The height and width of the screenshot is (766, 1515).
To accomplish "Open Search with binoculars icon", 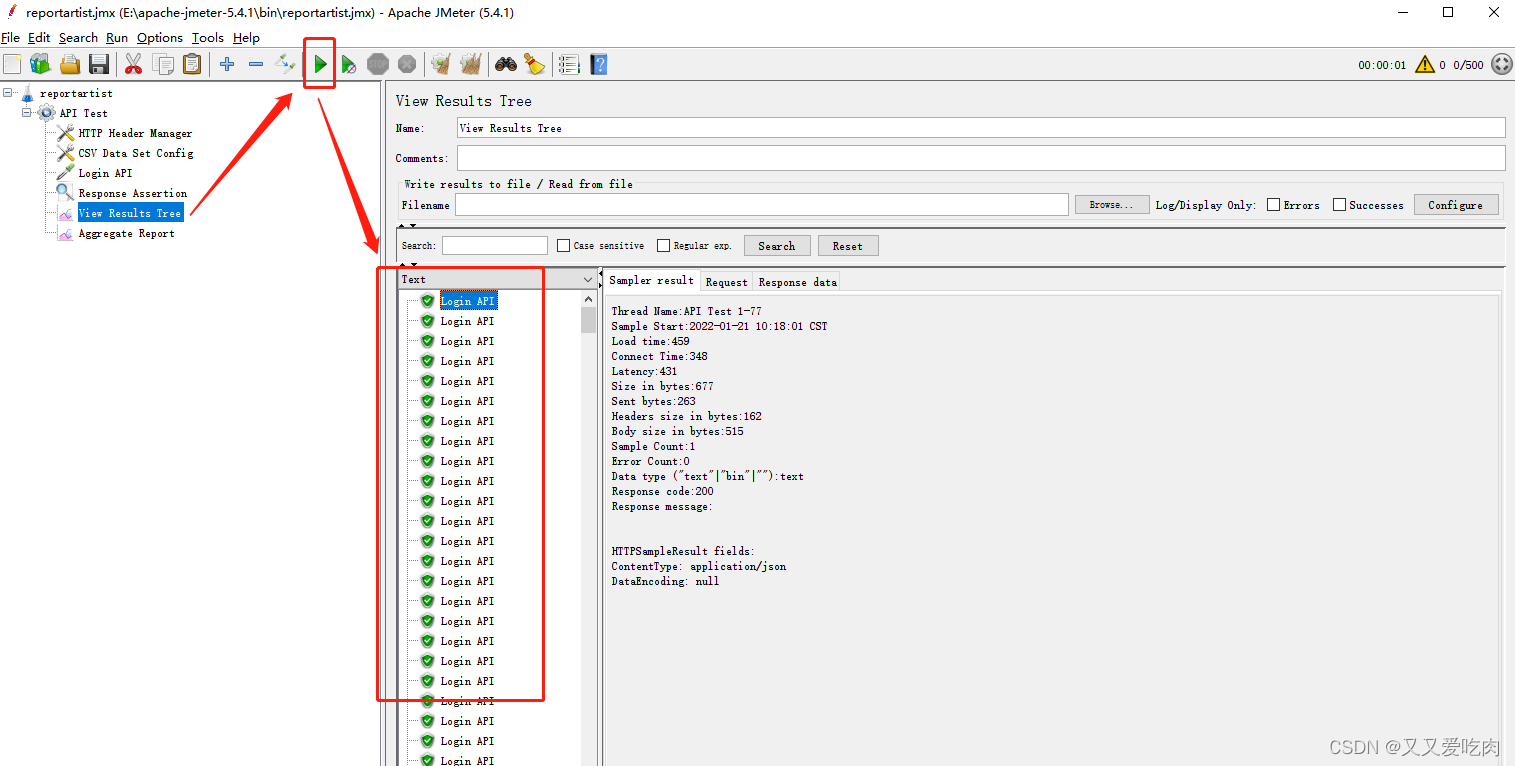I will (506, 64).
